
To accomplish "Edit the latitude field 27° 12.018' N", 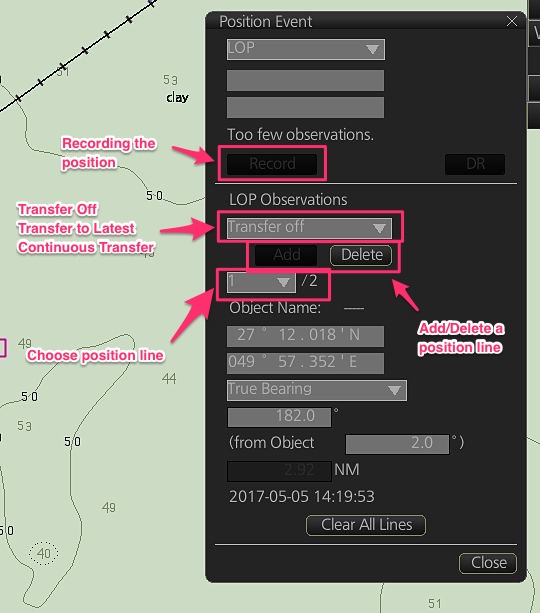I will (x=305, y=336).
